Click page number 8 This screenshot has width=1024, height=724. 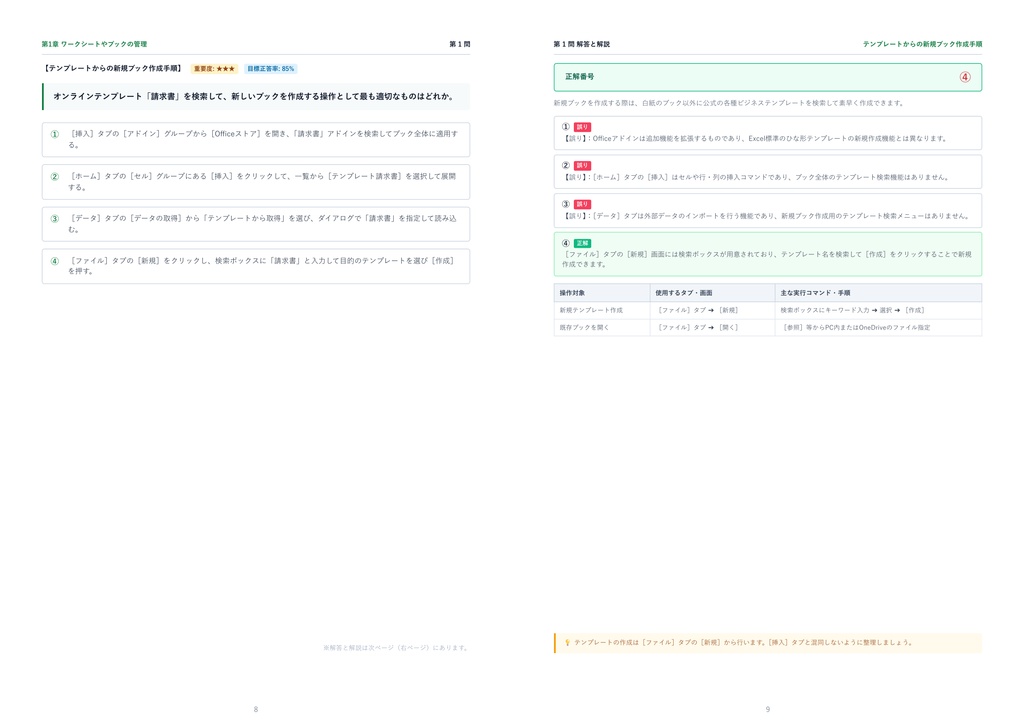pyautogui.click(x=256, y=709)
